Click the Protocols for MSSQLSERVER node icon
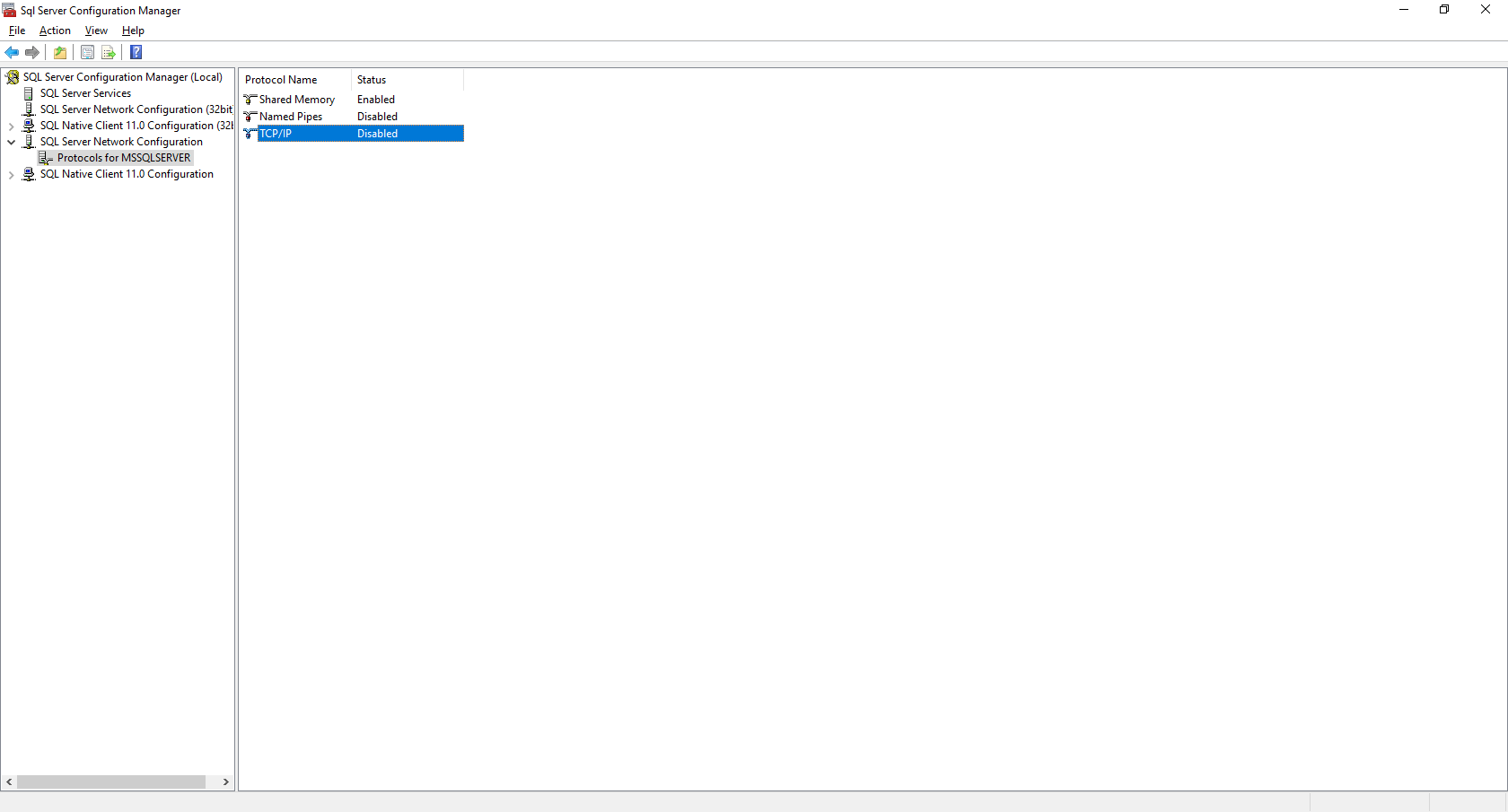Image resolution: width=1508 pixels, height=812 pixels. (46, 158)
